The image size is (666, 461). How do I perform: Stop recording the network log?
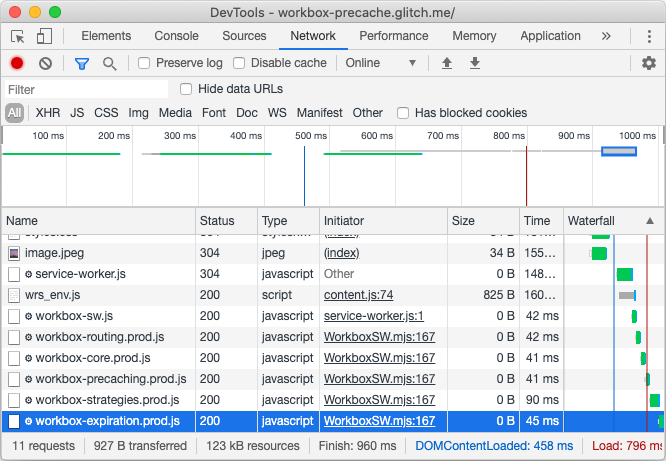coord(17,63)
